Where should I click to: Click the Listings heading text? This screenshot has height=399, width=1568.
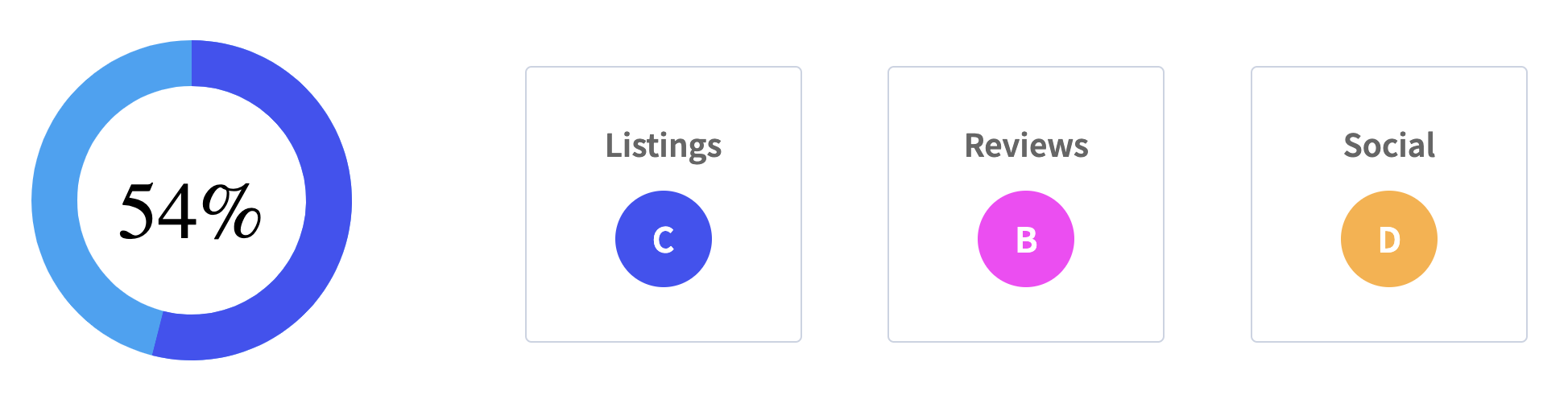[663, 146]
